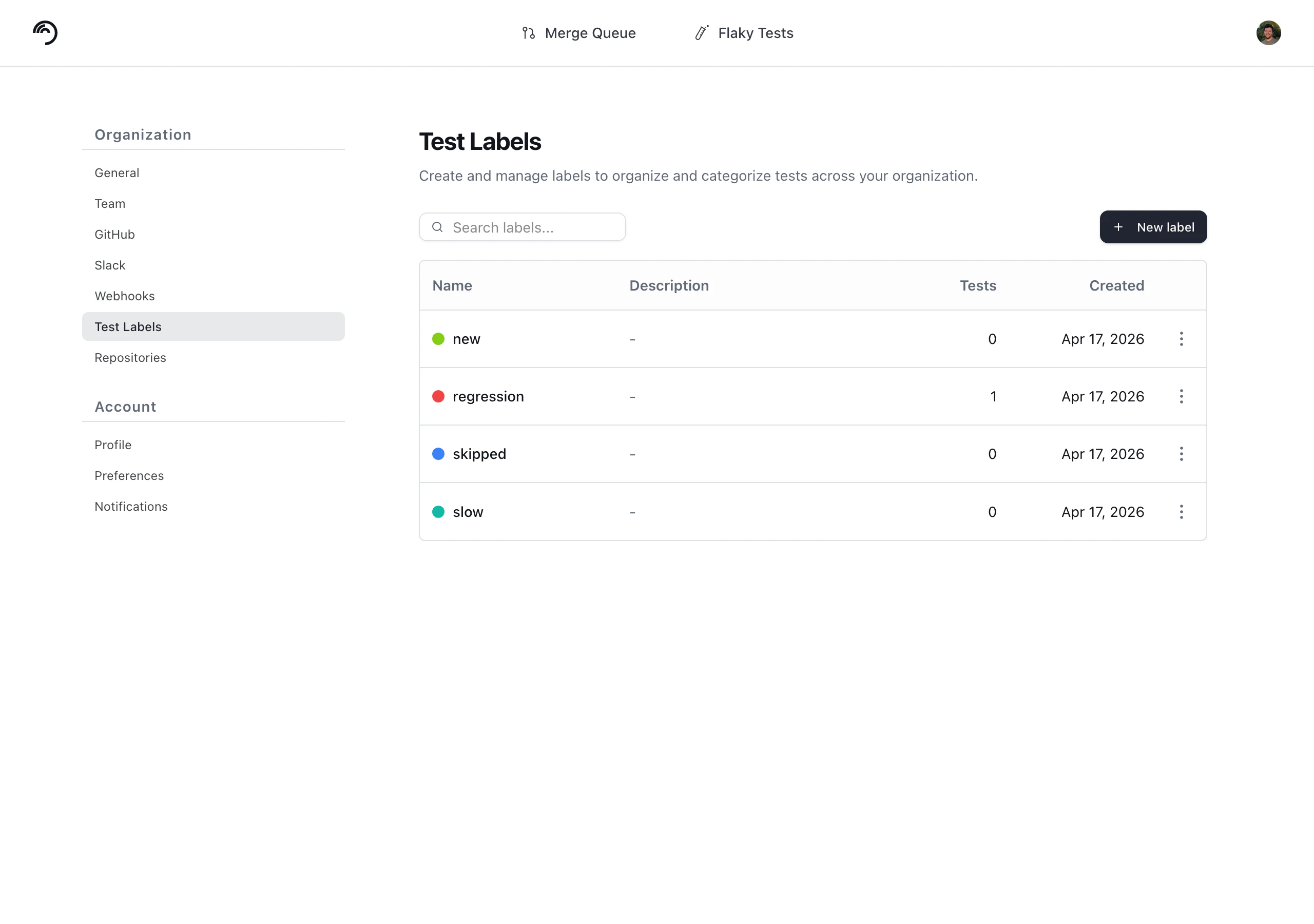Click the teal dot of slow label
Image resolution: width=1314 pixels, height=924 pixels.
[x=438, y=512]
